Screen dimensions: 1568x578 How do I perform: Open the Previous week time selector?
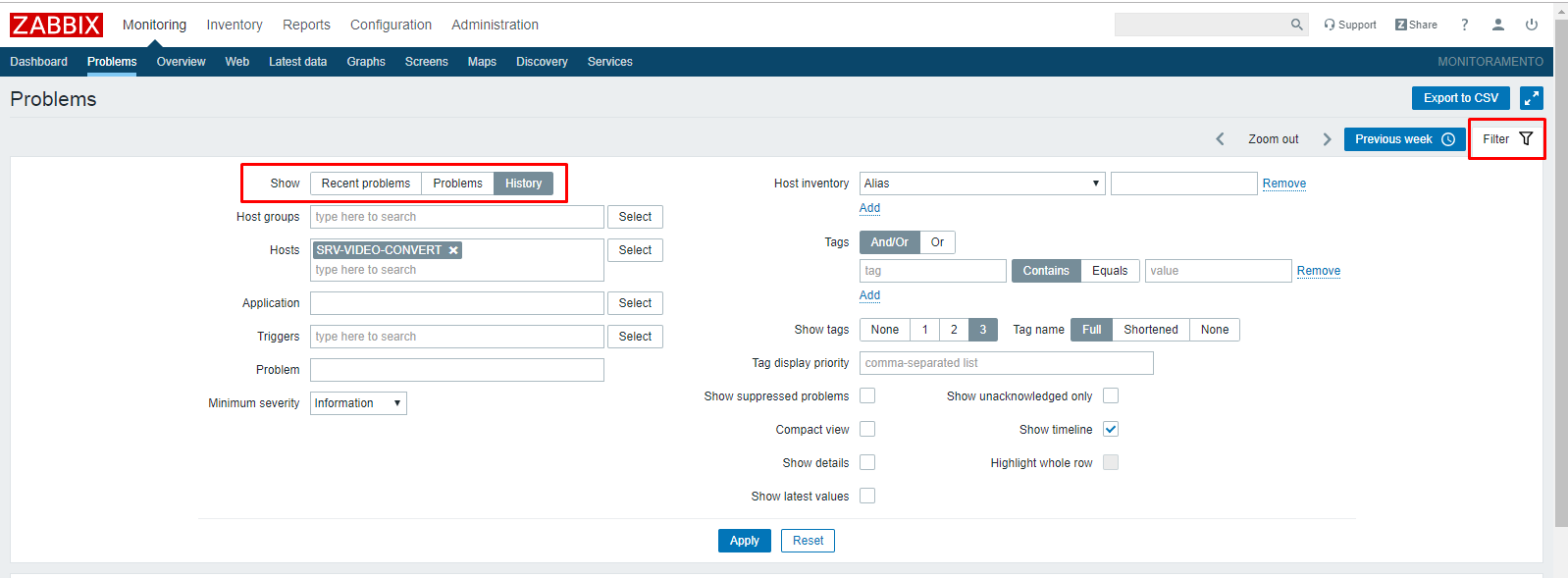pos(1403,139)
